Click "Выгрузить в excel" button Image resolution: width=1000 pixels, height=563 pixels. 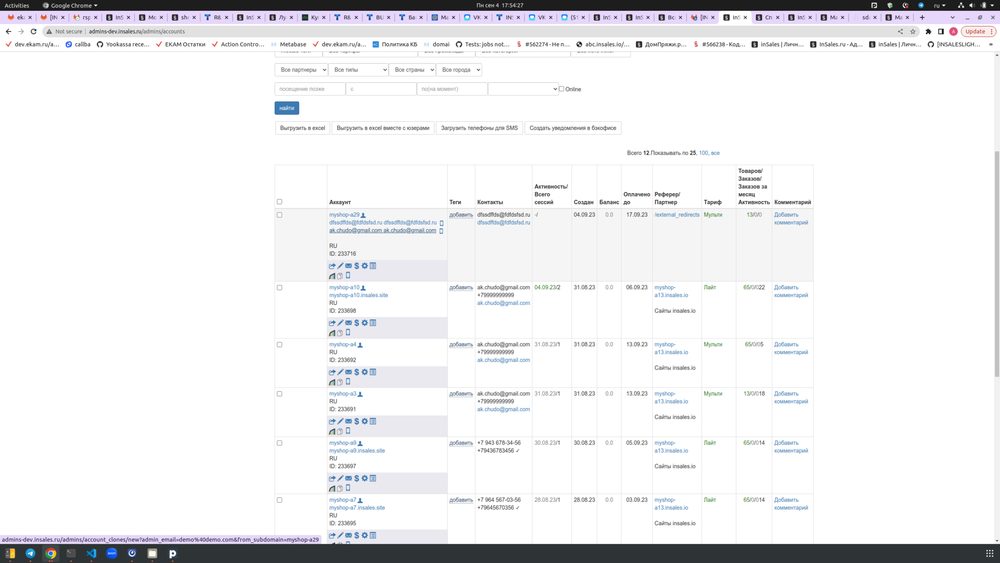302,128
